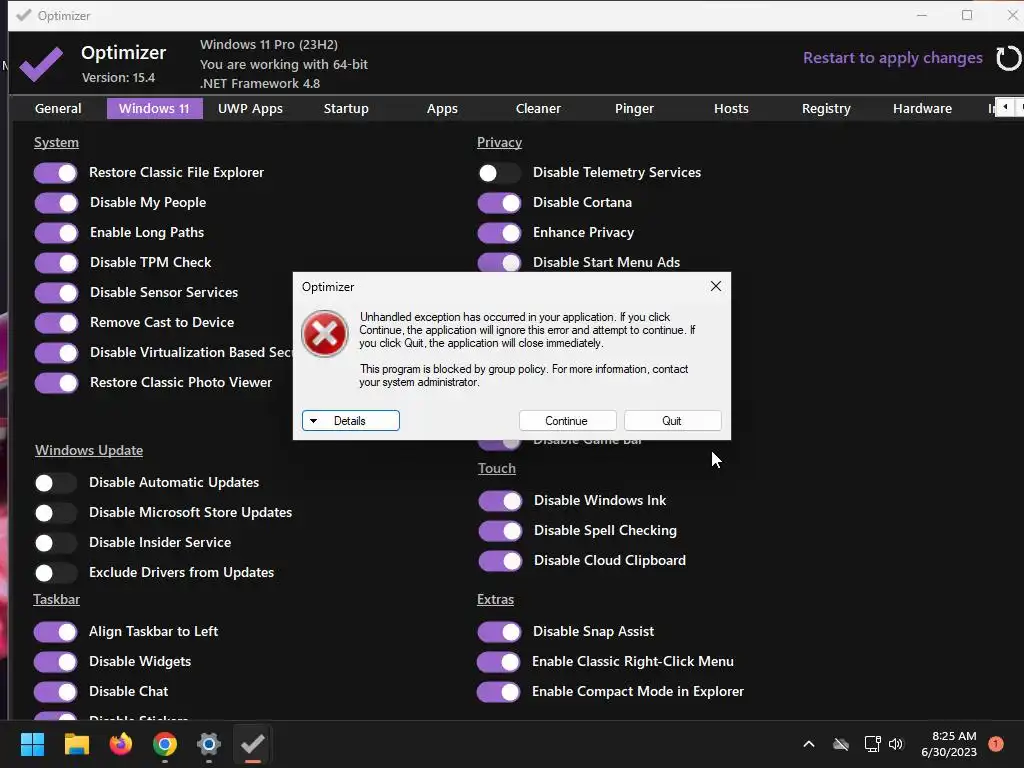Toggle Disable Snap Assist switch
This screenshot has height=768, width=1024.
(x=499, y=632)
